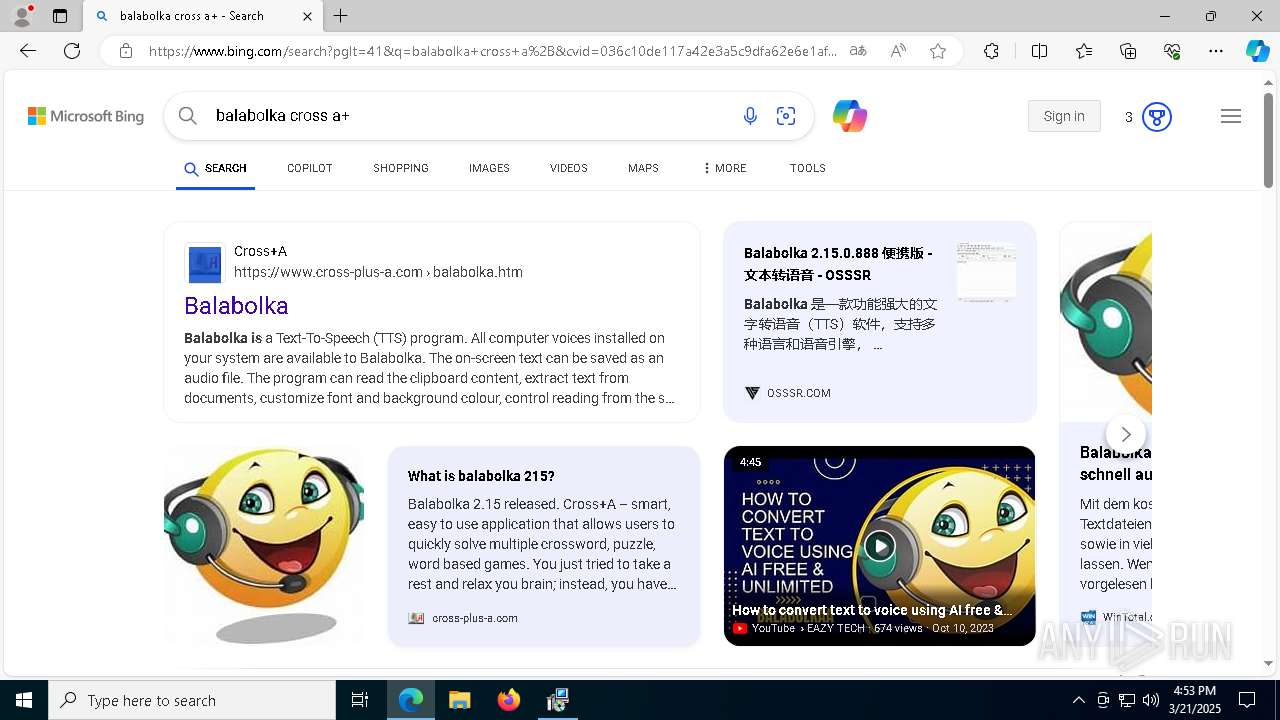Screen dimensions: 1280x720
Task: Open the Balabolka result title link
Action: 236,306
